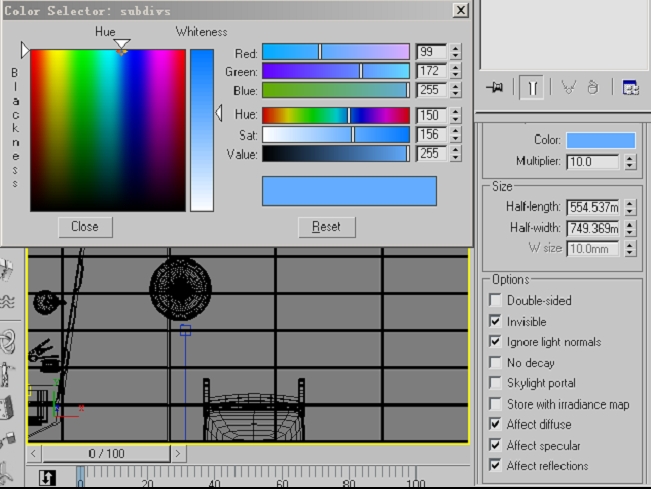Adjust the Multiplier spinner arrows
Screen dimensions: 651x489
[629, 162]
